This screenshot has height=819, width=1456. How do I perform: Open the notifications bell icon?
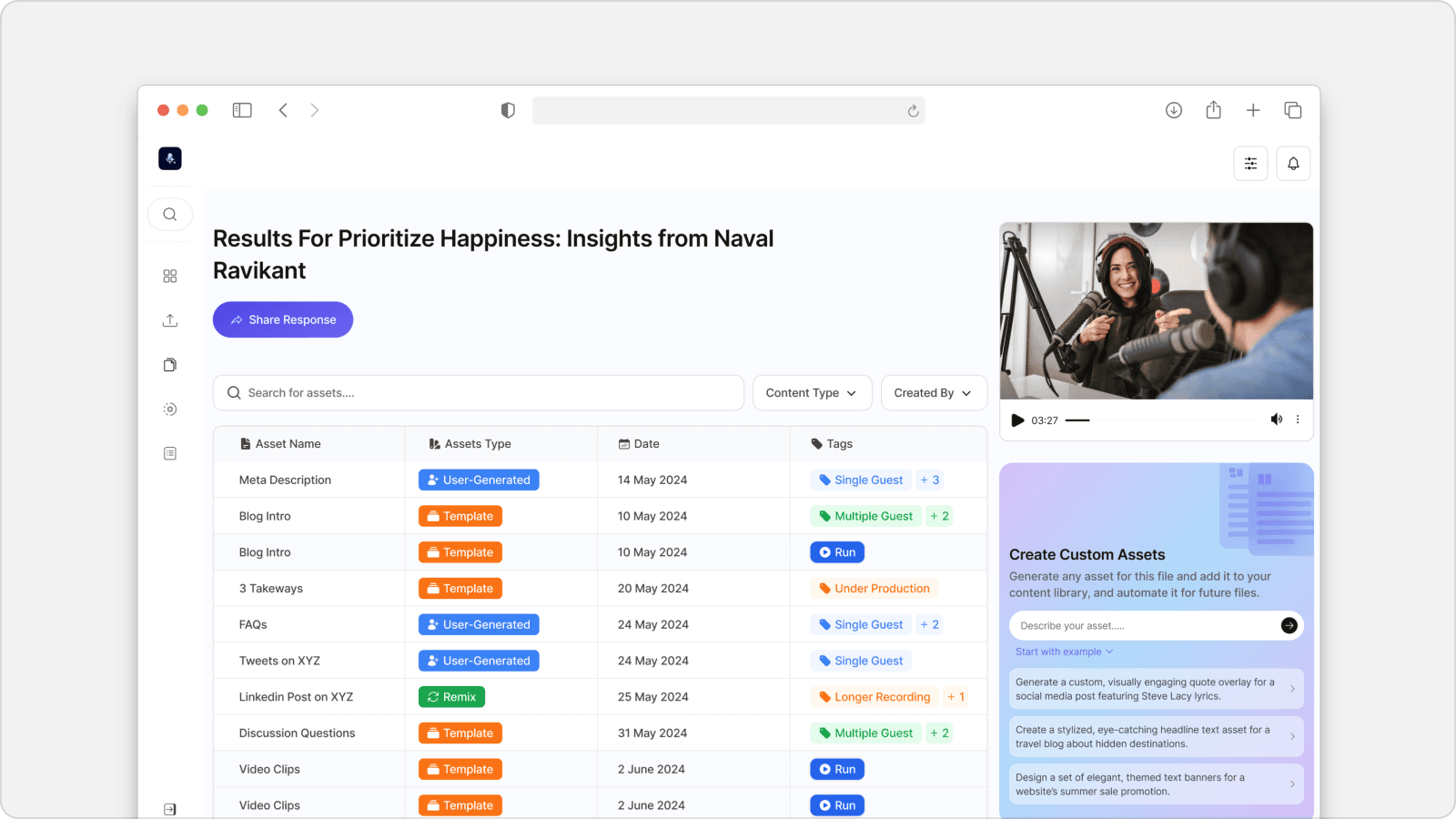pos(1293,164)
